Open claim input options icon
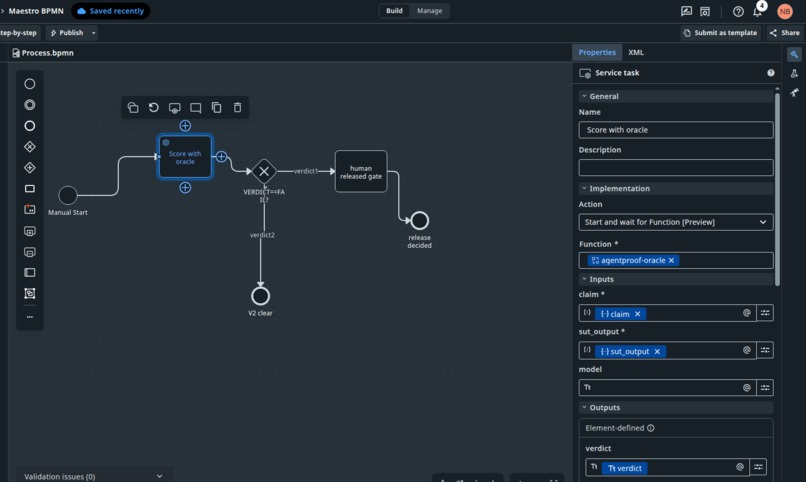The width and height of the screenshot is (806, 482). 765,313
